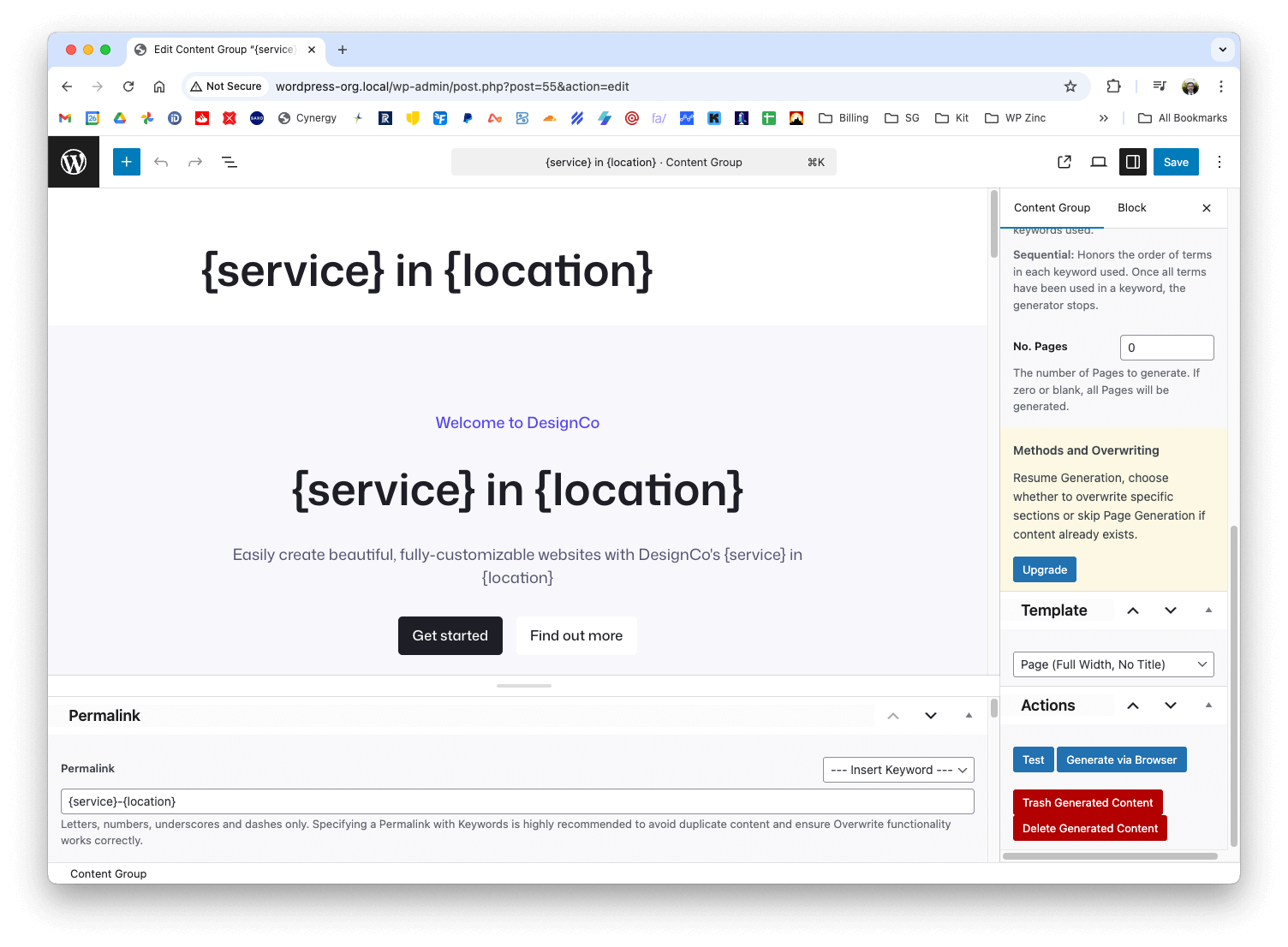
Task: Open the Cloudflare bookmark icon
Action: coord(550,118)
